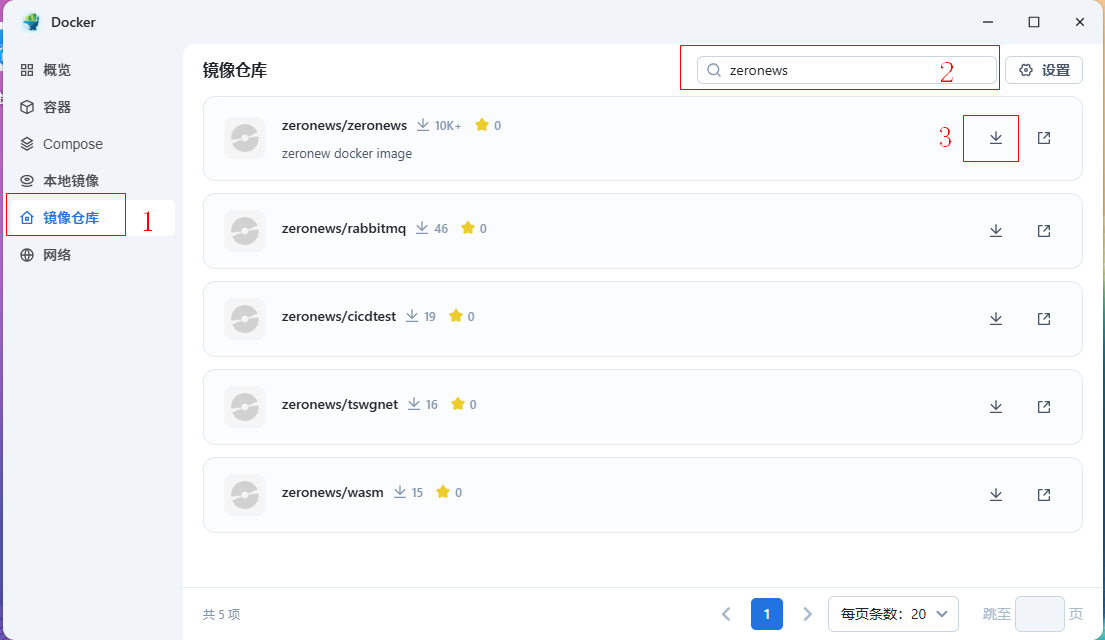Image resolution: width=1105 pixels, height=640 pixels.
Task: Click the 镜像仓库 page heading
Action: (x=235, y=70)
